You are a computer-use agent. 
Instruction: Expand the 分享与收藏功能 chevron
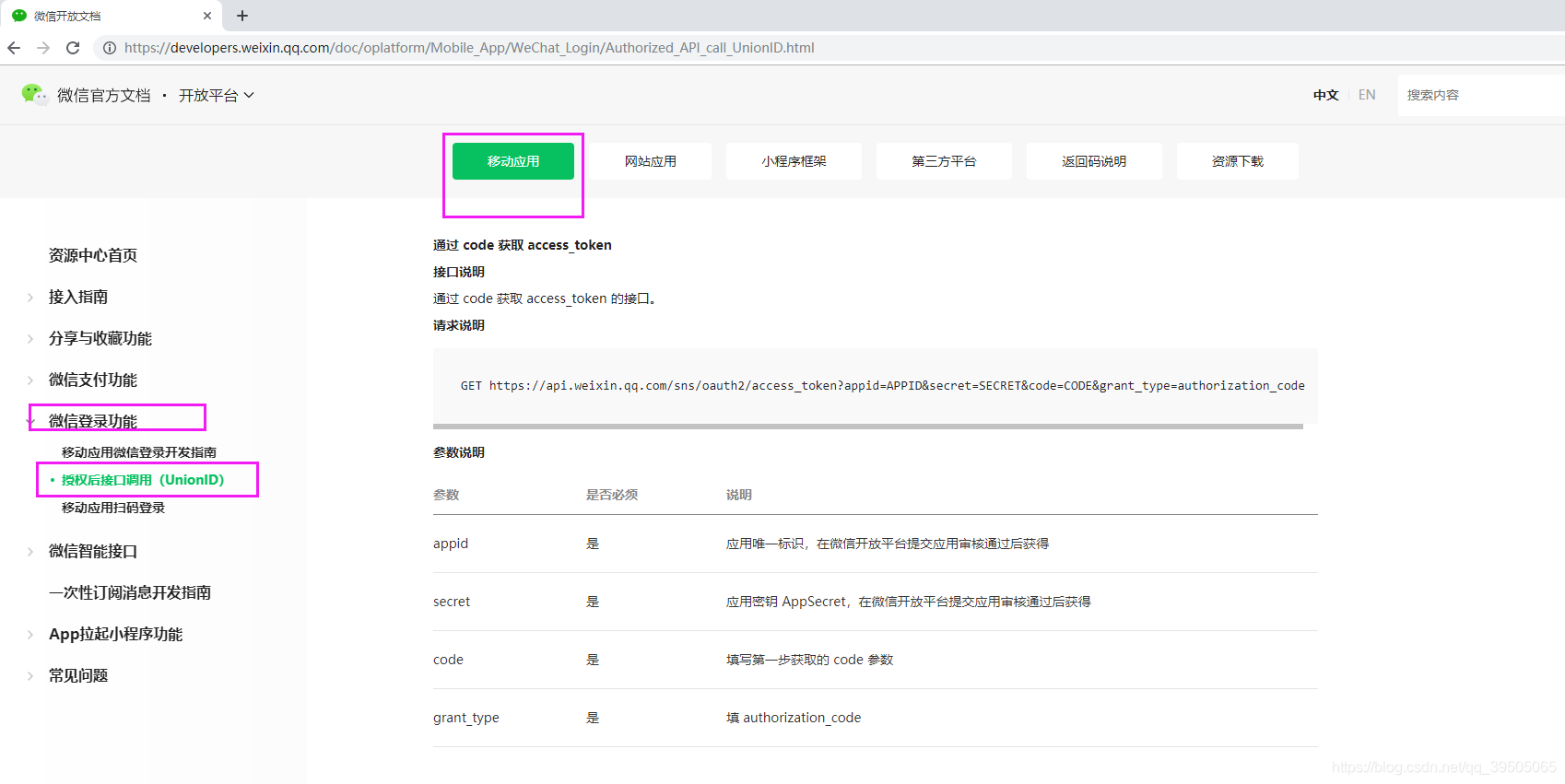tap(30, 338)
